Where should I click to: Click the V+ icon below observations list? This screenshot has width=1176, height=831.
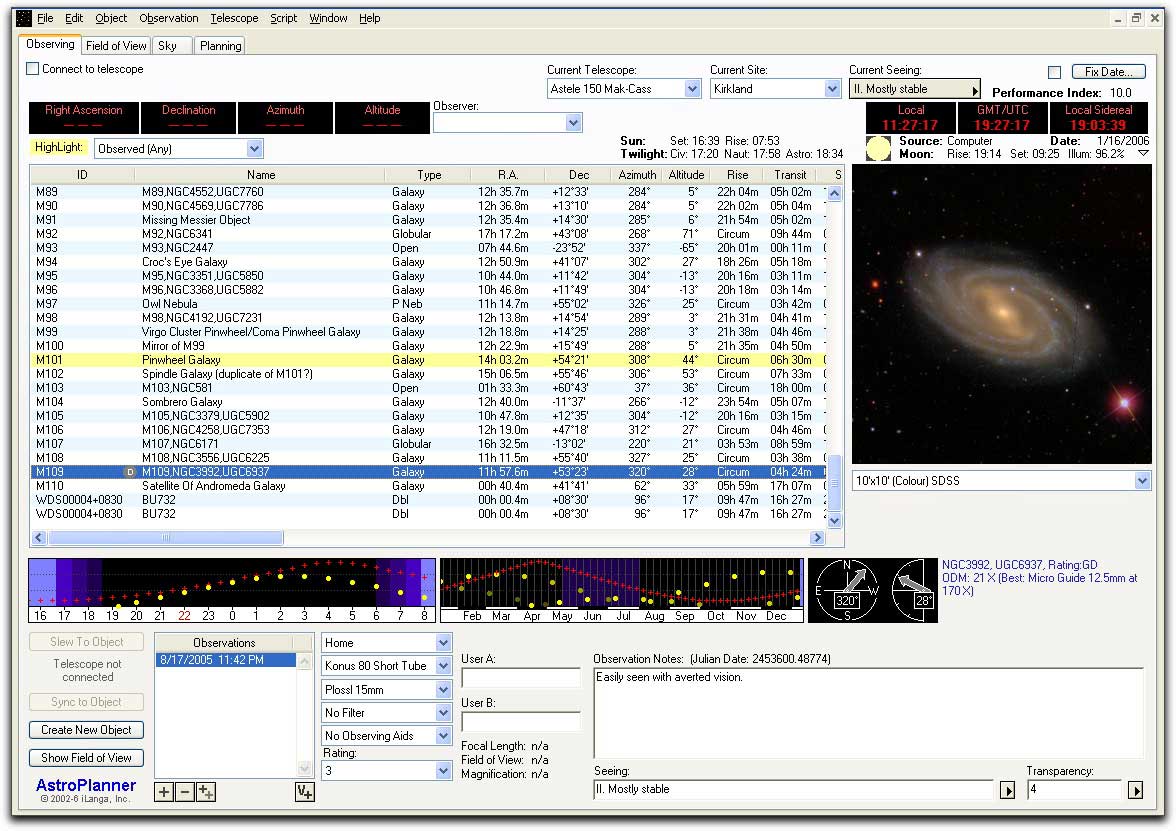(305, 793)
